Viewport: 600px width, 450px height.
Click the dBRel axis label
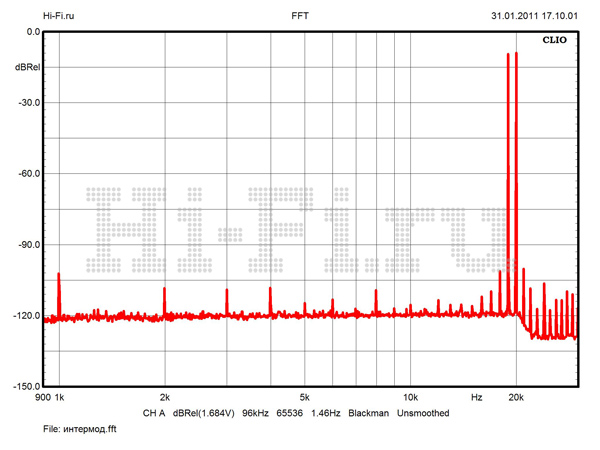point(27,67)
